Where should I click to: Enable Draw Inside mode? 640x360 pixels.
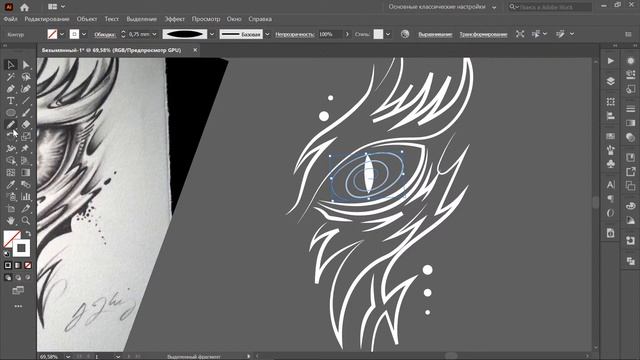[x=28, y=278]
